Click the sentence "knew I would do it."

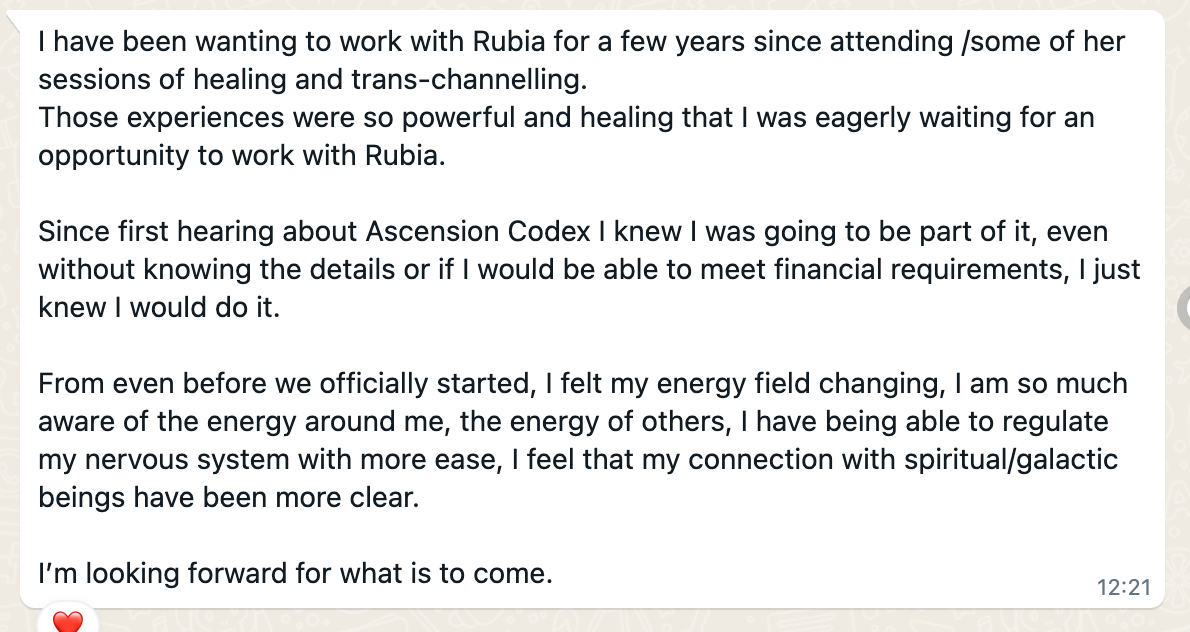pos(159,307)
